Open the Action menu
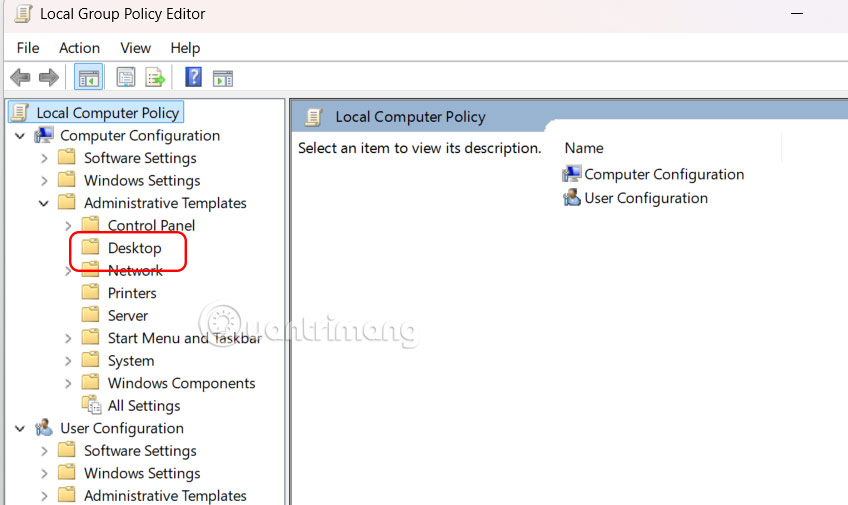This screenshot has height=505, width=848. click(80, 48)
